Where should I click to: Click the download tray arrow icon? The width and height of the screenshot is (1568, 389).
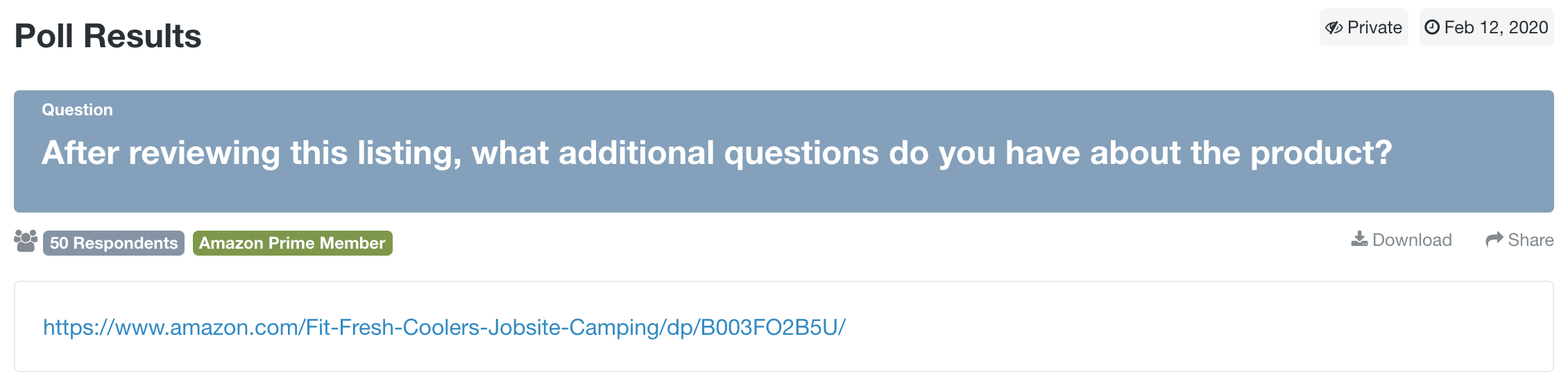[x=1360, y=240]
